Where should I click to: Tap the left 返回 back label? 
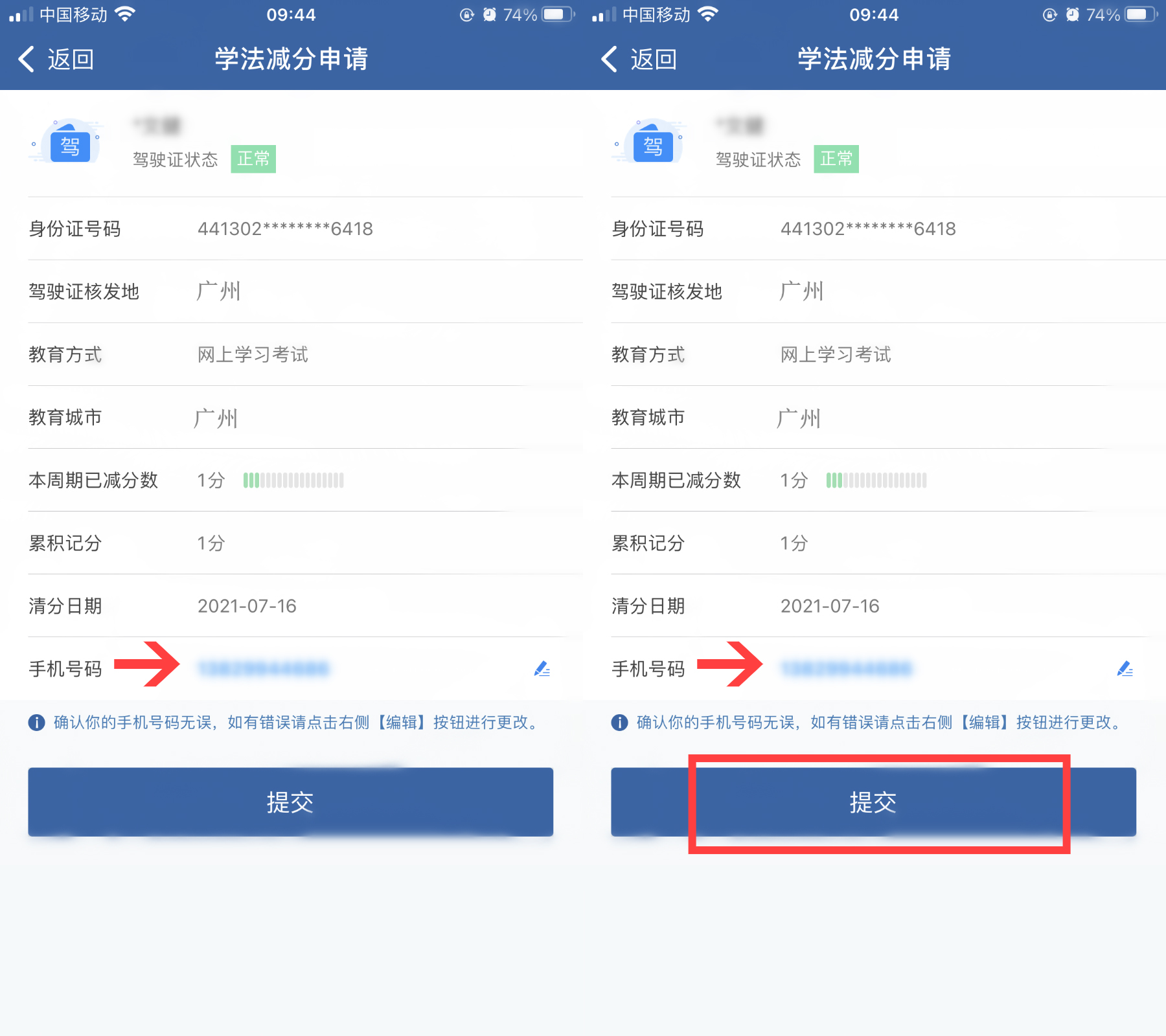[x=71, y=60]
